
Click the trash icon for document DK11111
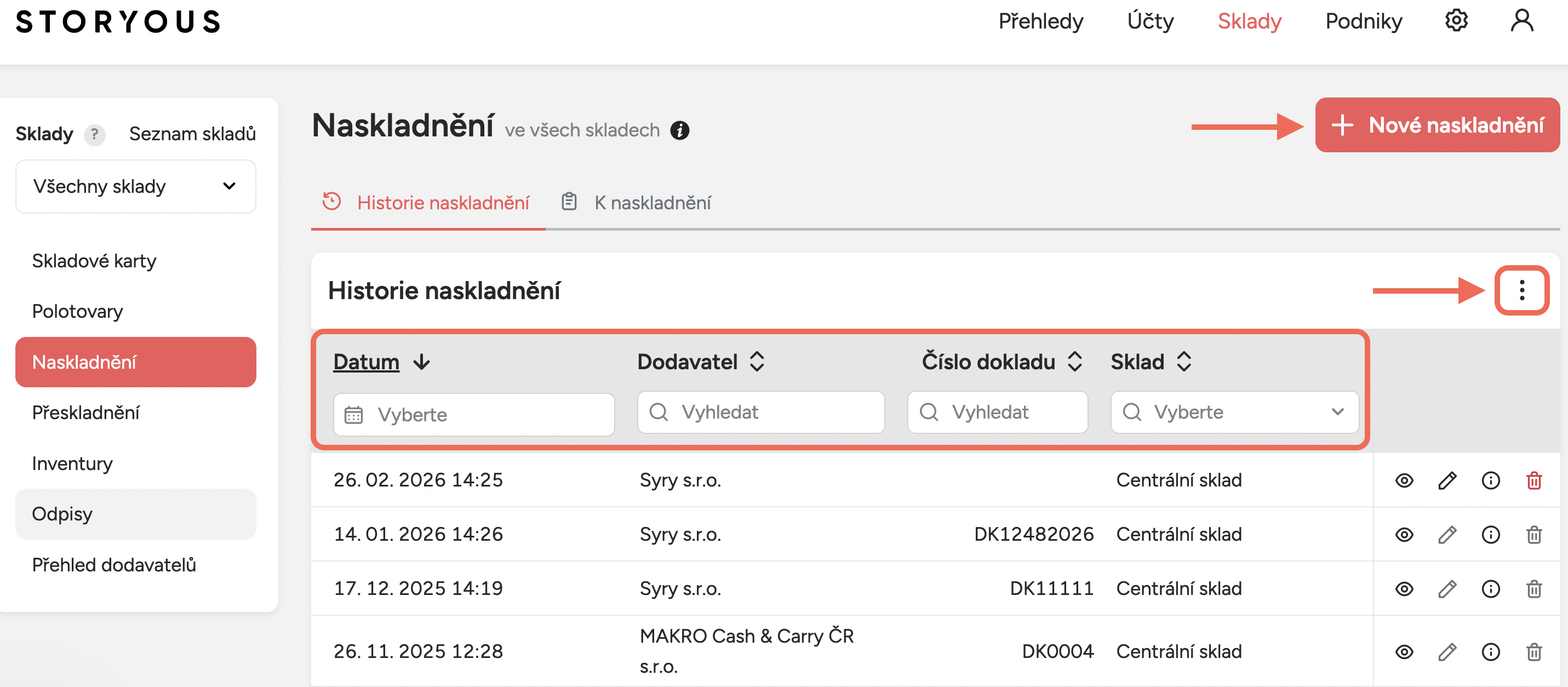click(x=1533, y=588)
